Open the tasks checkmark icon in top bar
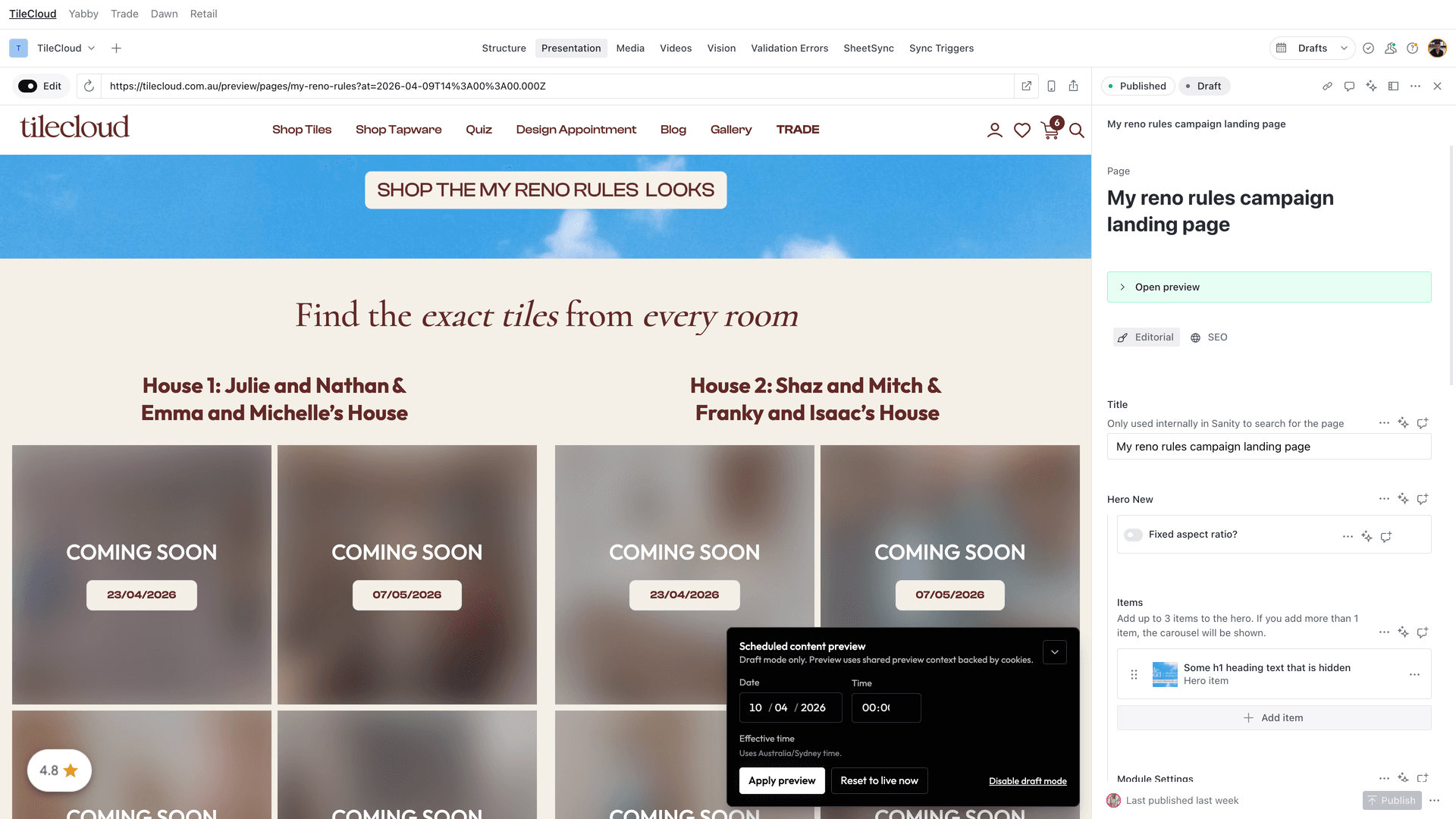This screenshot has height=819, width=1456. point(1368,49)
